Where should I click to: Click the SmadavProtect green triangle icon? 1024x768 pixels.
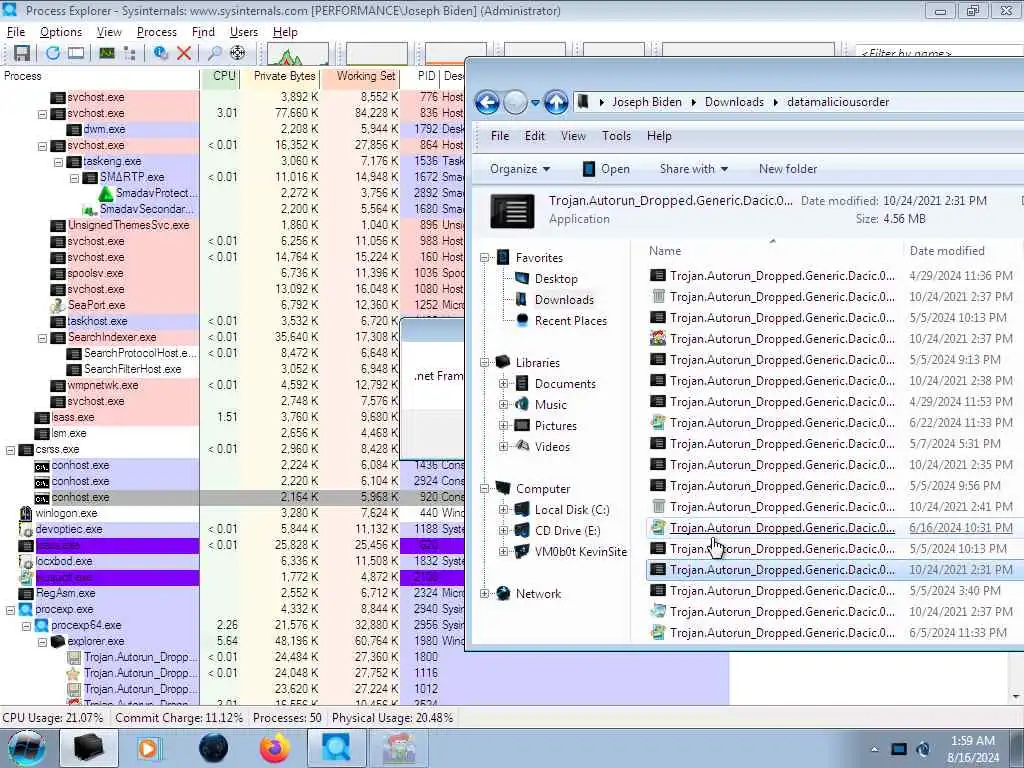(x=106, y=193)
